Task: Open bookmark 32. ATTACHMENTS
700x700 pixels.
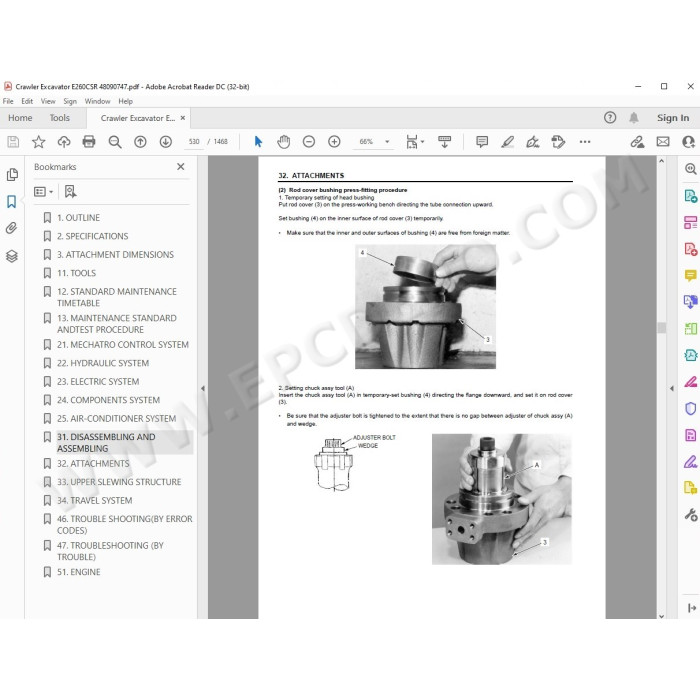Action: click(93, 464)
